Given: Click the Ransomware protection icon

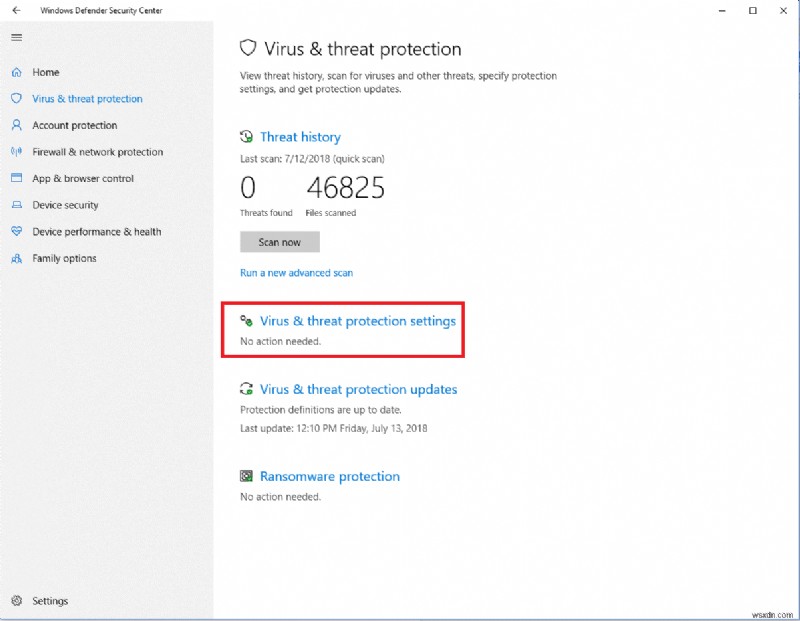Looking at the screenshot, I should pos(246,476).
